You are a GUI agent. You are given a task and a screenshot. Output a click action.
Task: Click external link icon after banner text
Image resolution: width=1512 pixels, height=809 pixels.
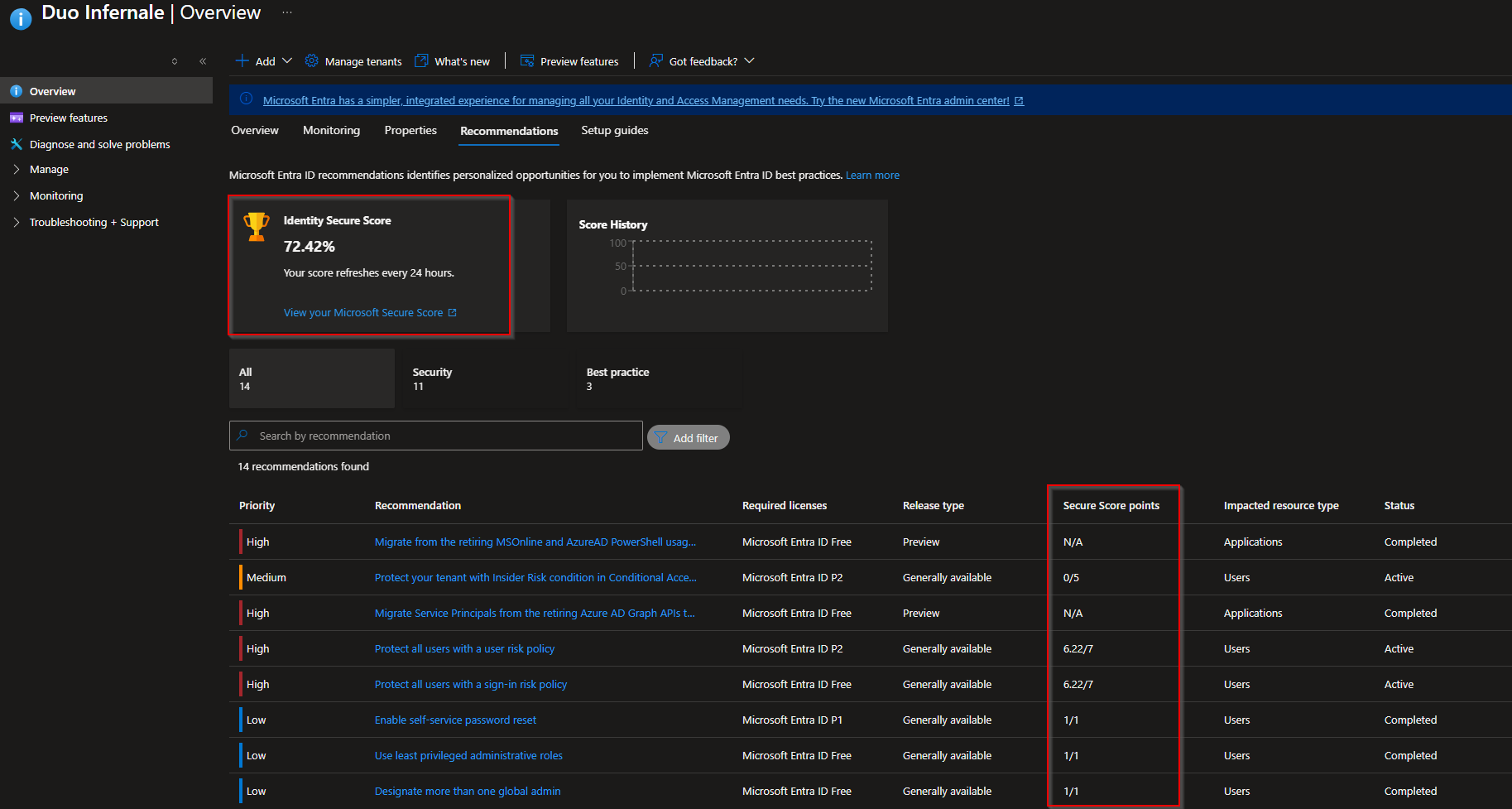pyautogui.click(x=1019, y=100)
